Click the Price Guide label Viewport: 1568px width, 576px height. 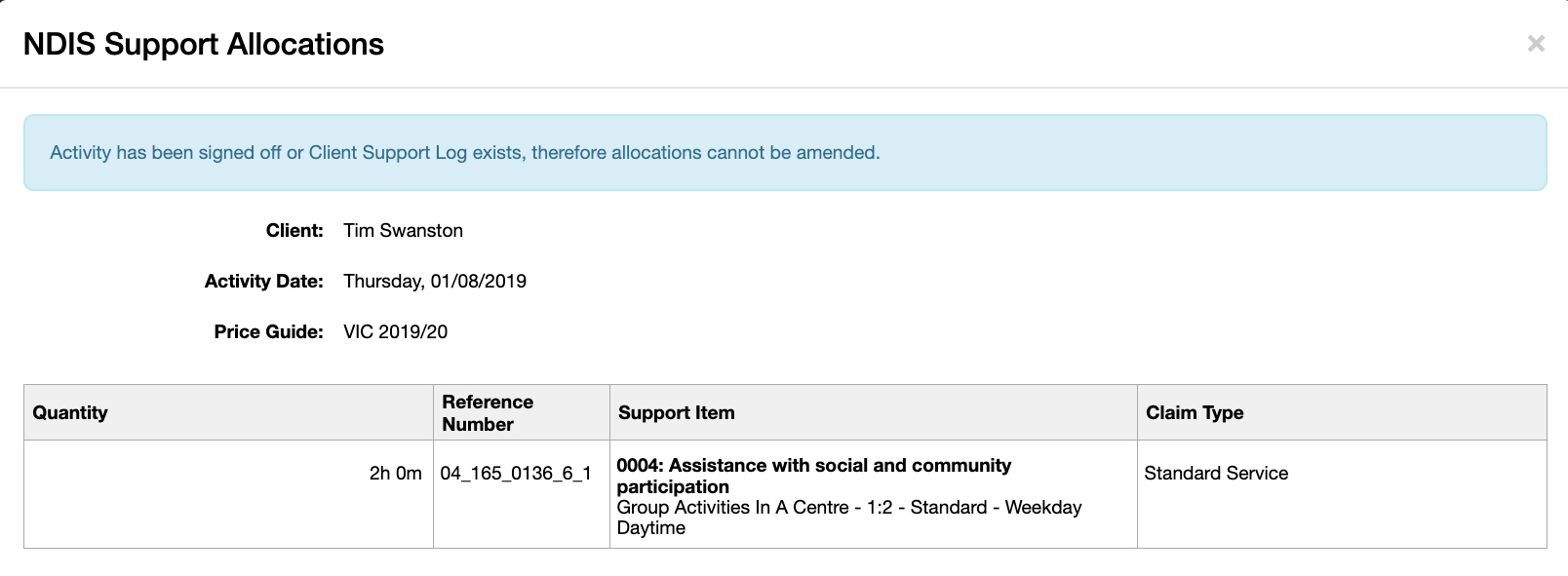(268, 331)
